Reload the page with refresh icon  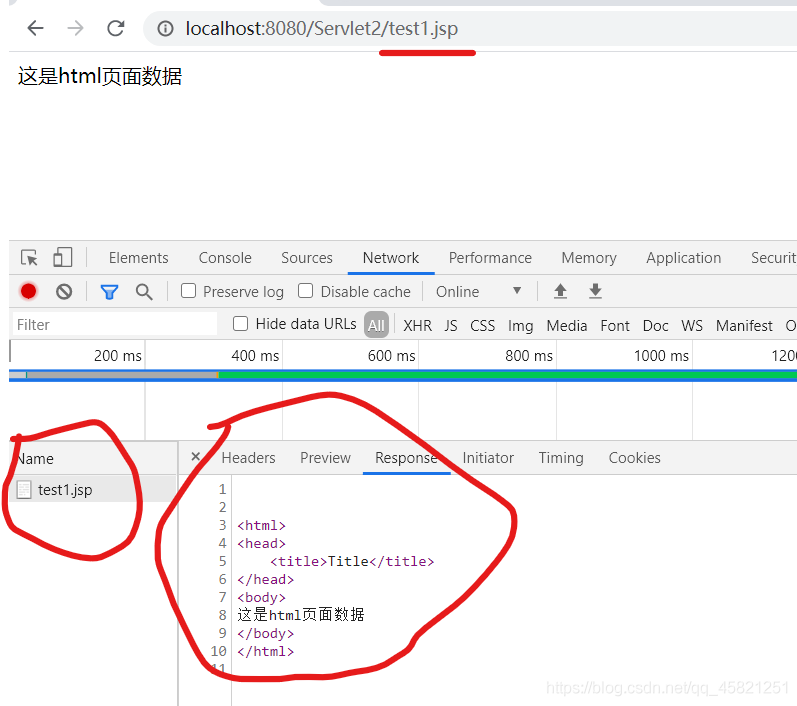pos(116,28)
